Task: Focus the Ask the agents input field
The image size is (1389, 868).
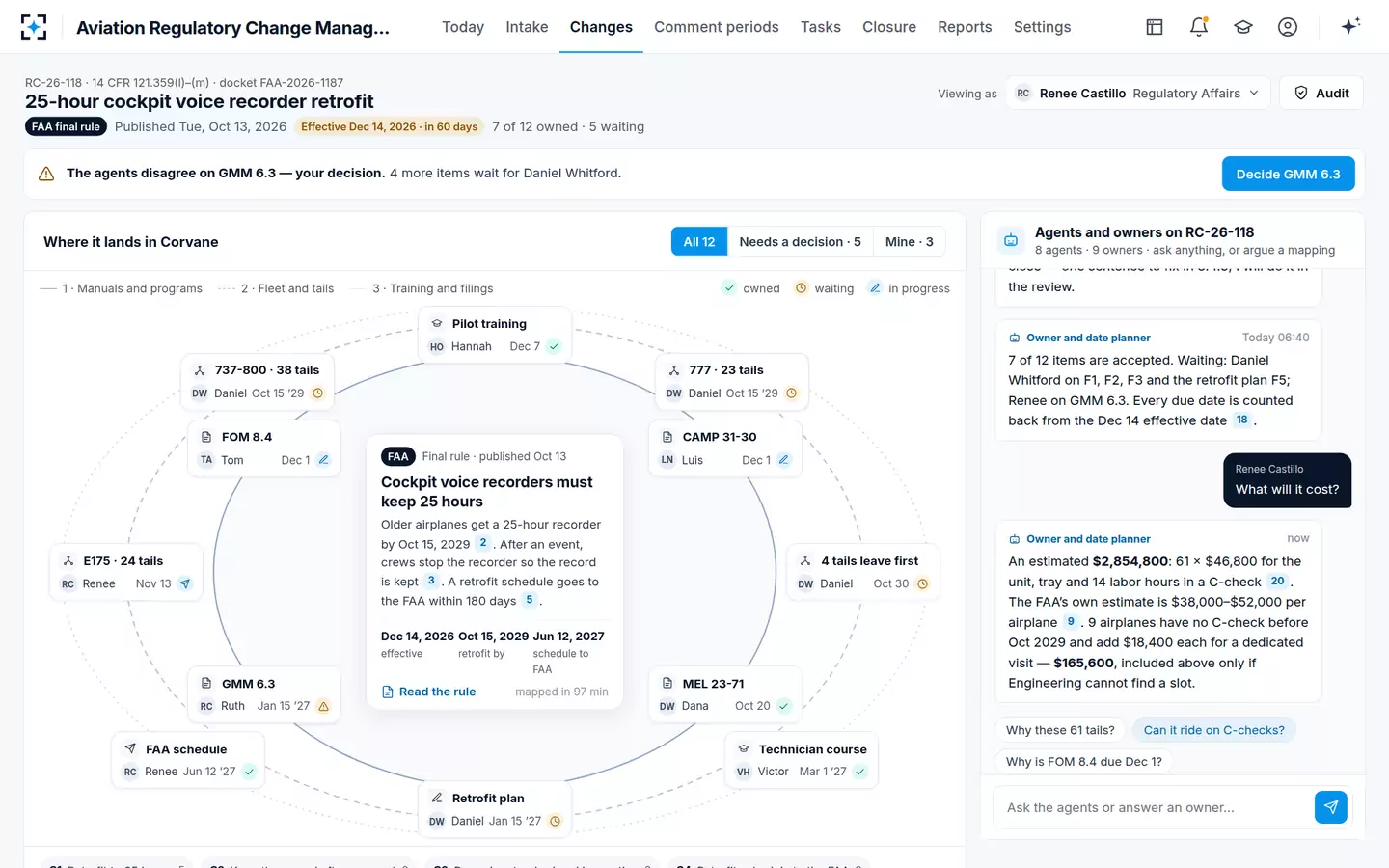Action: click(1154, 807)
